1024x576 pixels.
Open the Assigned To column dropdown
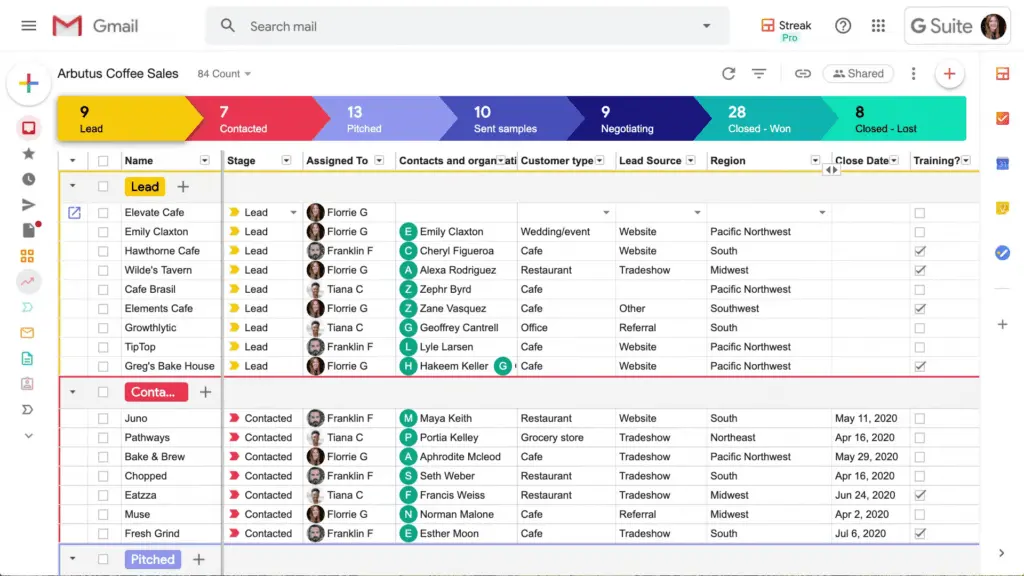pos(379,161)
